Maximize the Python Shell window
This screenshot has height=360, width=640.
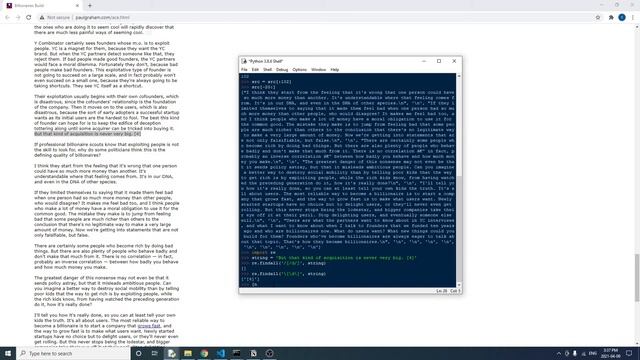point(439,61)
